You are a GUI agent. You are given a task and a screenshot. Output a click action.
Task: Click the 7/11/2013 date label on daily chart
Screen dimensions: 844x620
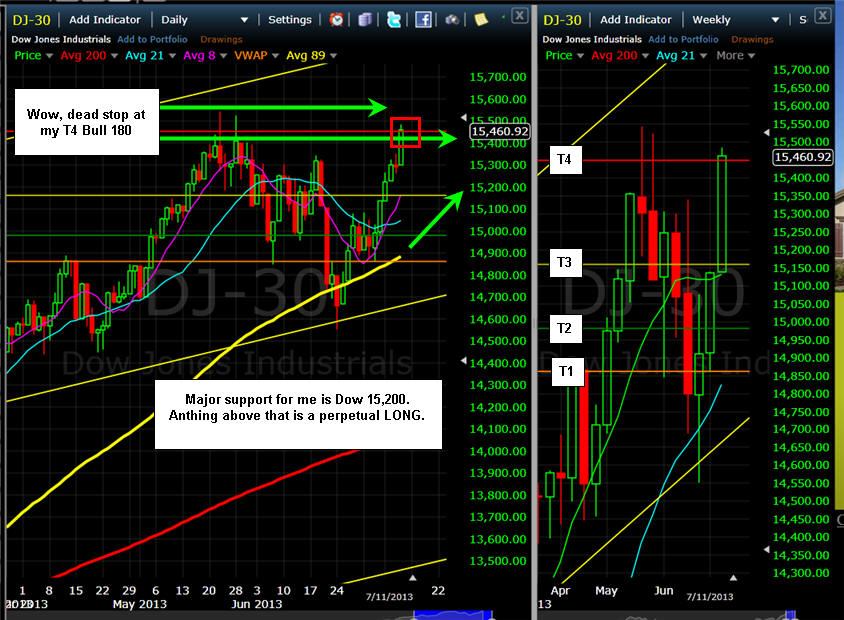pyautogui.click(x=389, y=597)
